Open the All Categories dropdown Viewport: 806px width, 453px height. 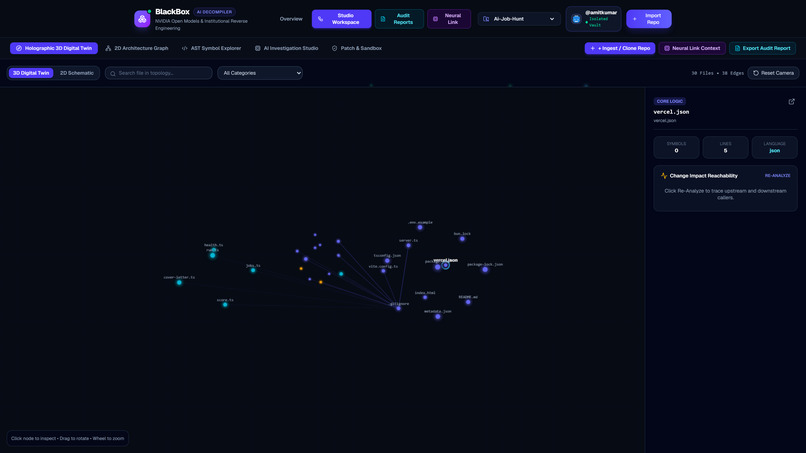click(x=260, y=73)
